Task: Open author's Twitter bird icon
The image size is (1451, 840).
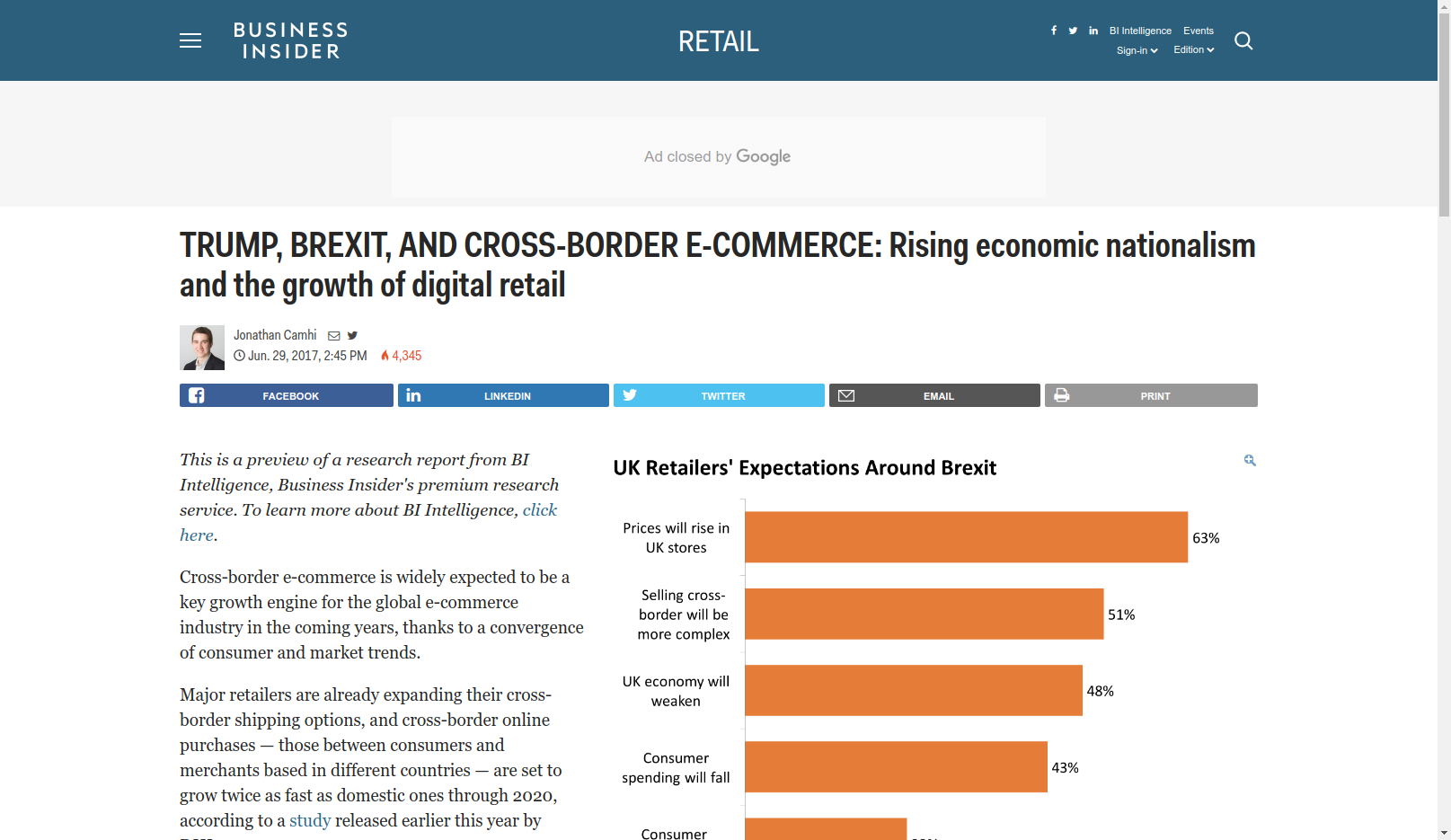Action: (x=352, y=336)
